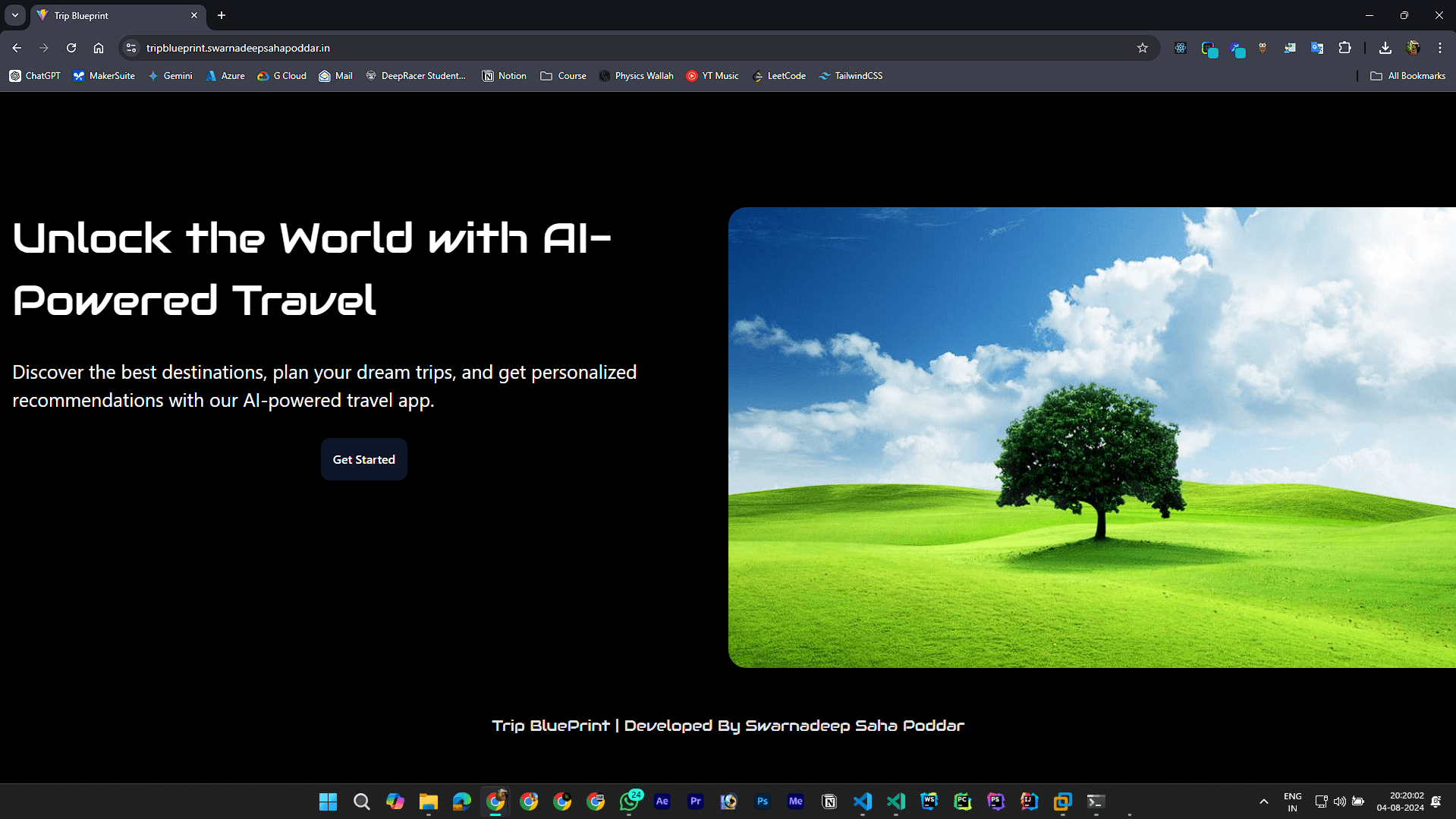Image resolution: width=1456 pixels, height=819 pixels.
Task: Open the Notion bookmark in the bookmarks bar
Action: pyautogui.click(x=504, y=76)
